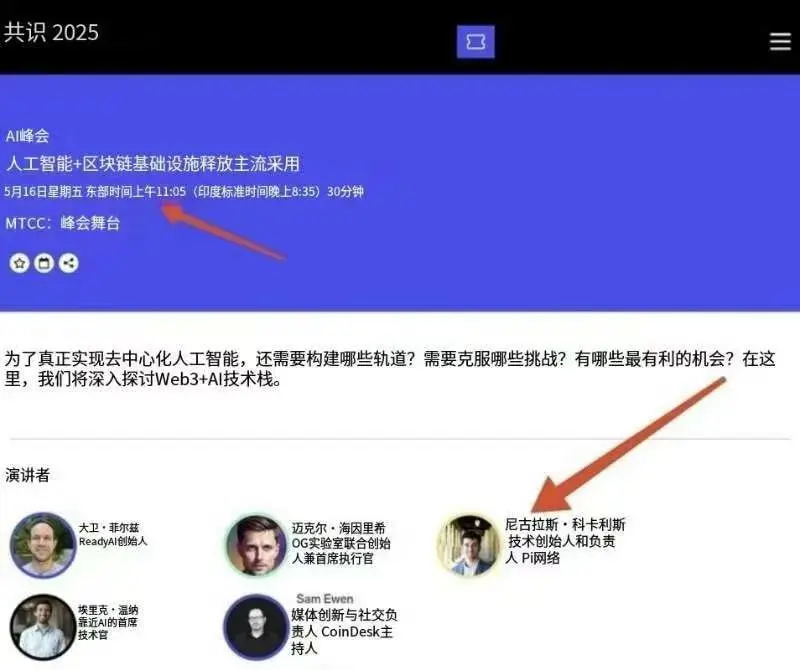Open speaker photo of 尼古拉斯·科卡利斯
This screenshot has height=670, width=800.
pos(468,545)
